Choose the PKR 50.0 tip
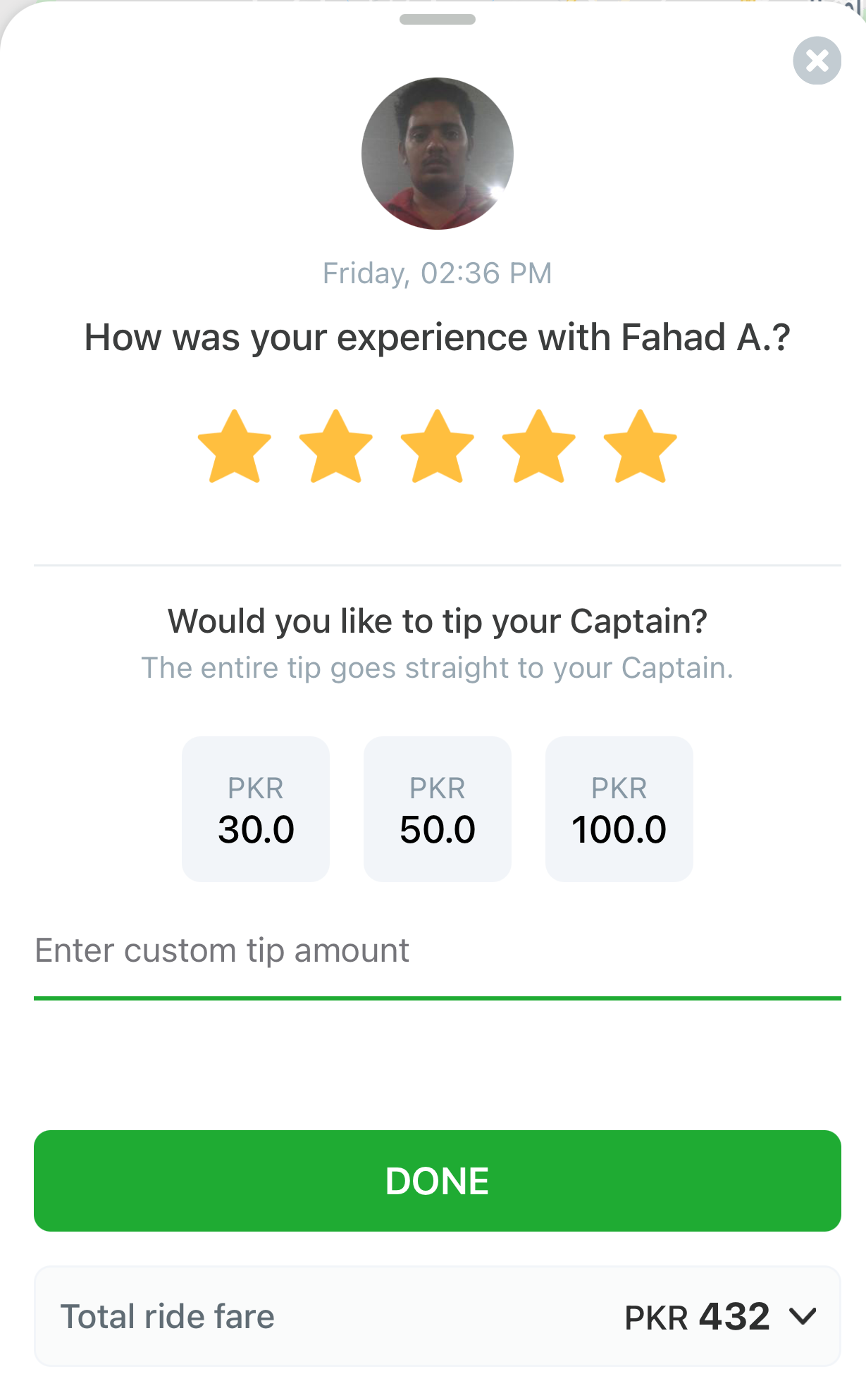The height and width of the screenshot is (1400, 866). coord(438,809)
